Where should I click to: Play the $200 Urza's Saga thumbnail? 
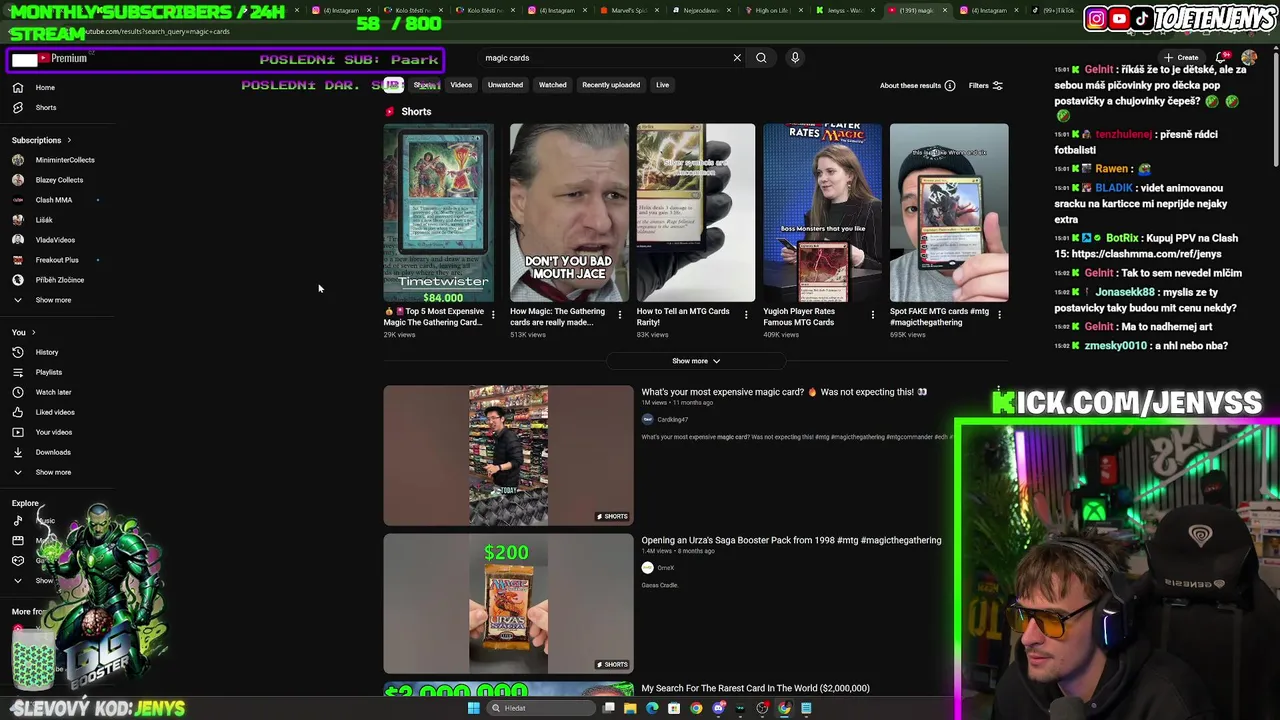point(508,603)
